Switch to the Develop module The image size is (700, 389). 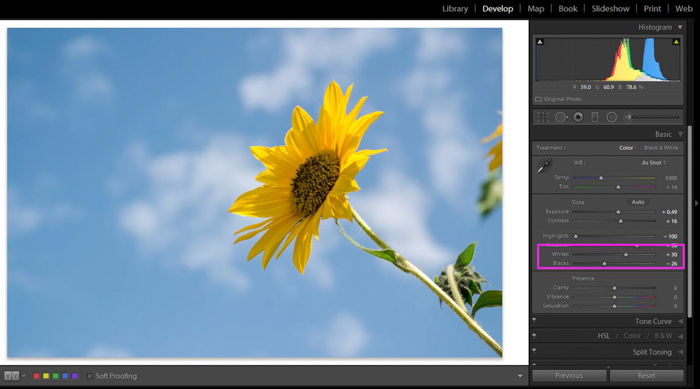pos(497,8)
